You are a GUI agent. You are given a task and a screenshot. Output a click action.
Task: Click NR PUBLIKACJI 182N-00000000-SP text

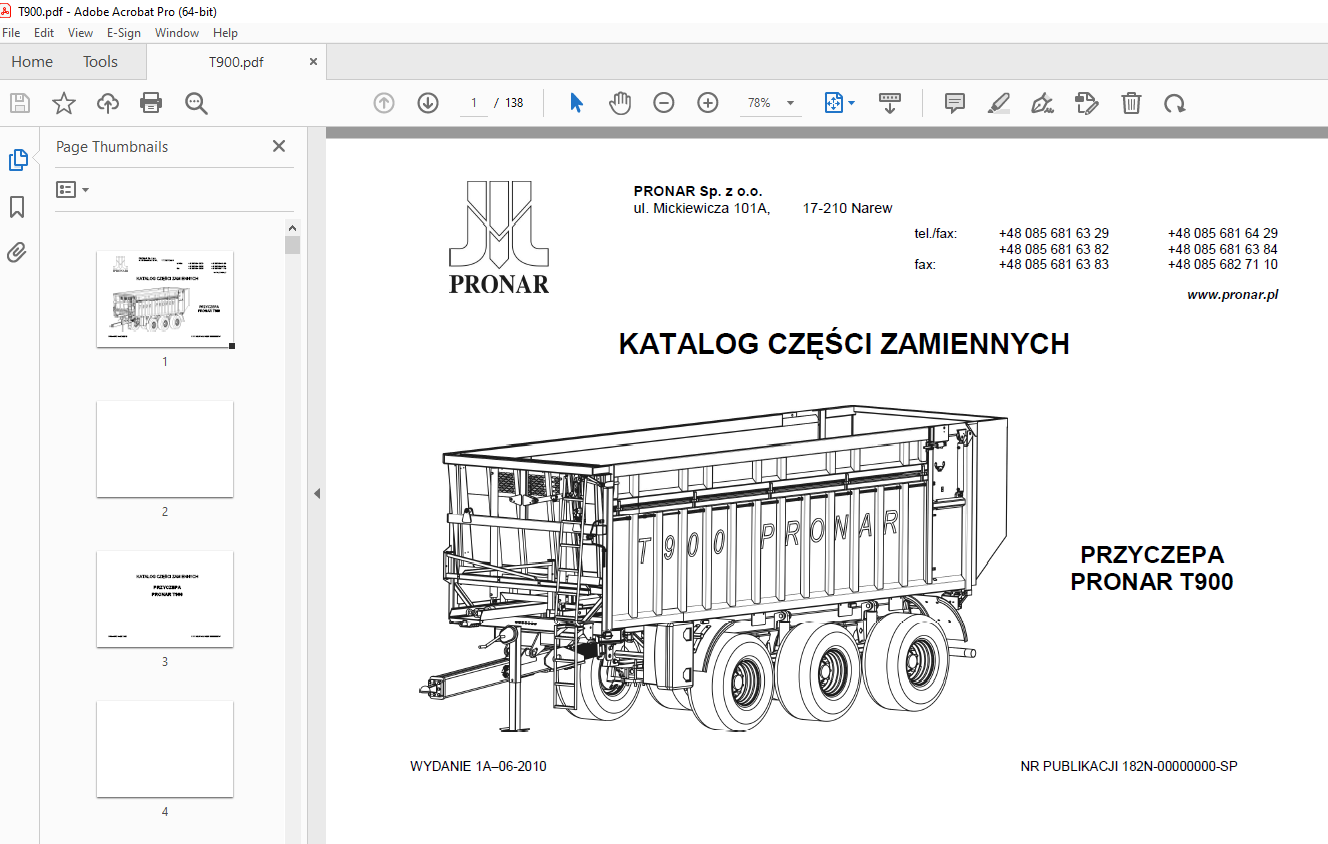[1129, 767]
